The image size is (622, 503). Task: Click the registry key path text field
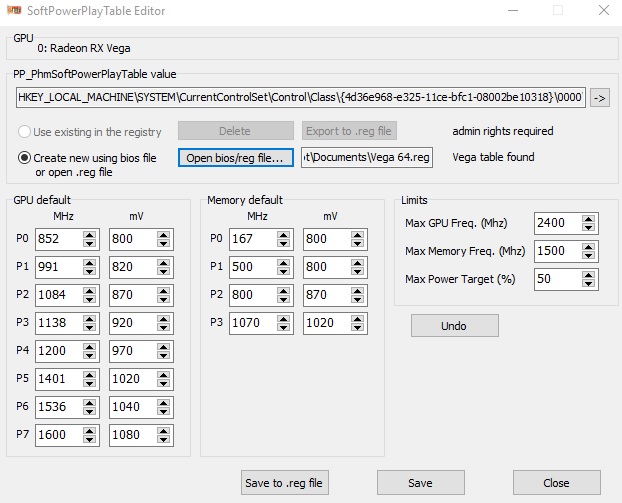point(300,97)
